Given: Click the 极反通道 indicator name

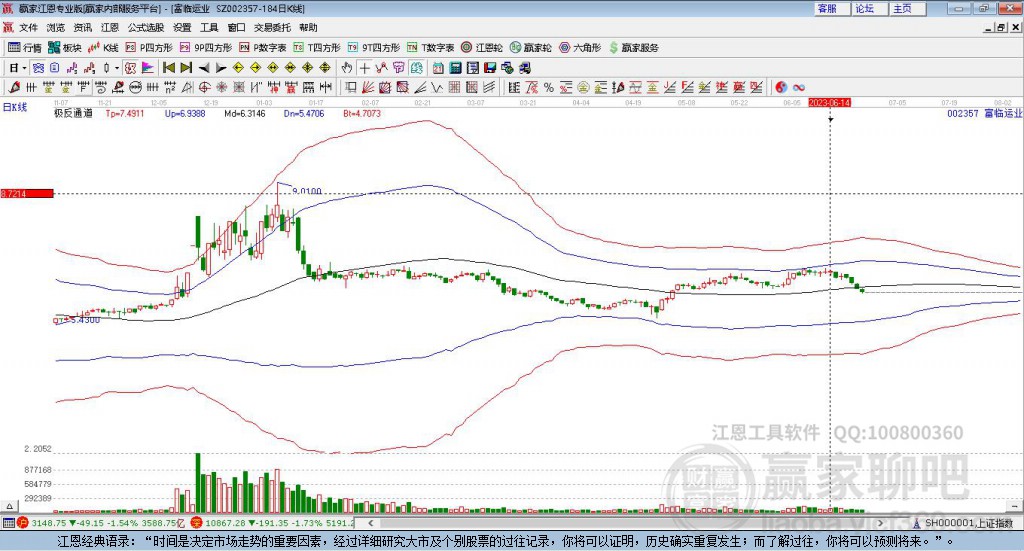Looking at the screenshot, I should coord(73,114).
